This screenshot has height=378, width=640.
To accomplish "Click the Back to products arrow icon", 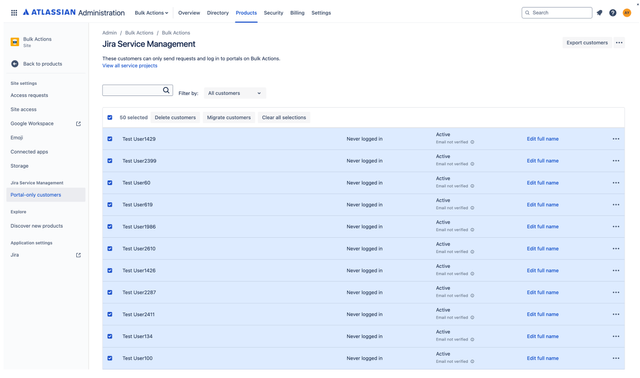I will pyautogui.click(x=15, y=64).
